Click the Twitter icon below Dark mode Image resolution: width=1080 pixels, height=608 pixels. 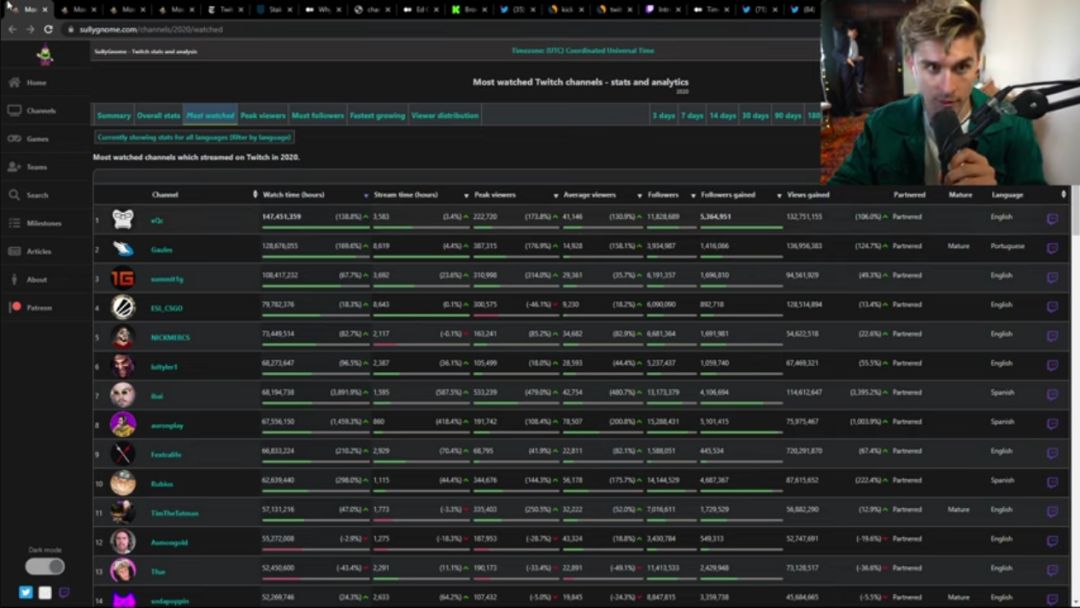coord(25,593)
